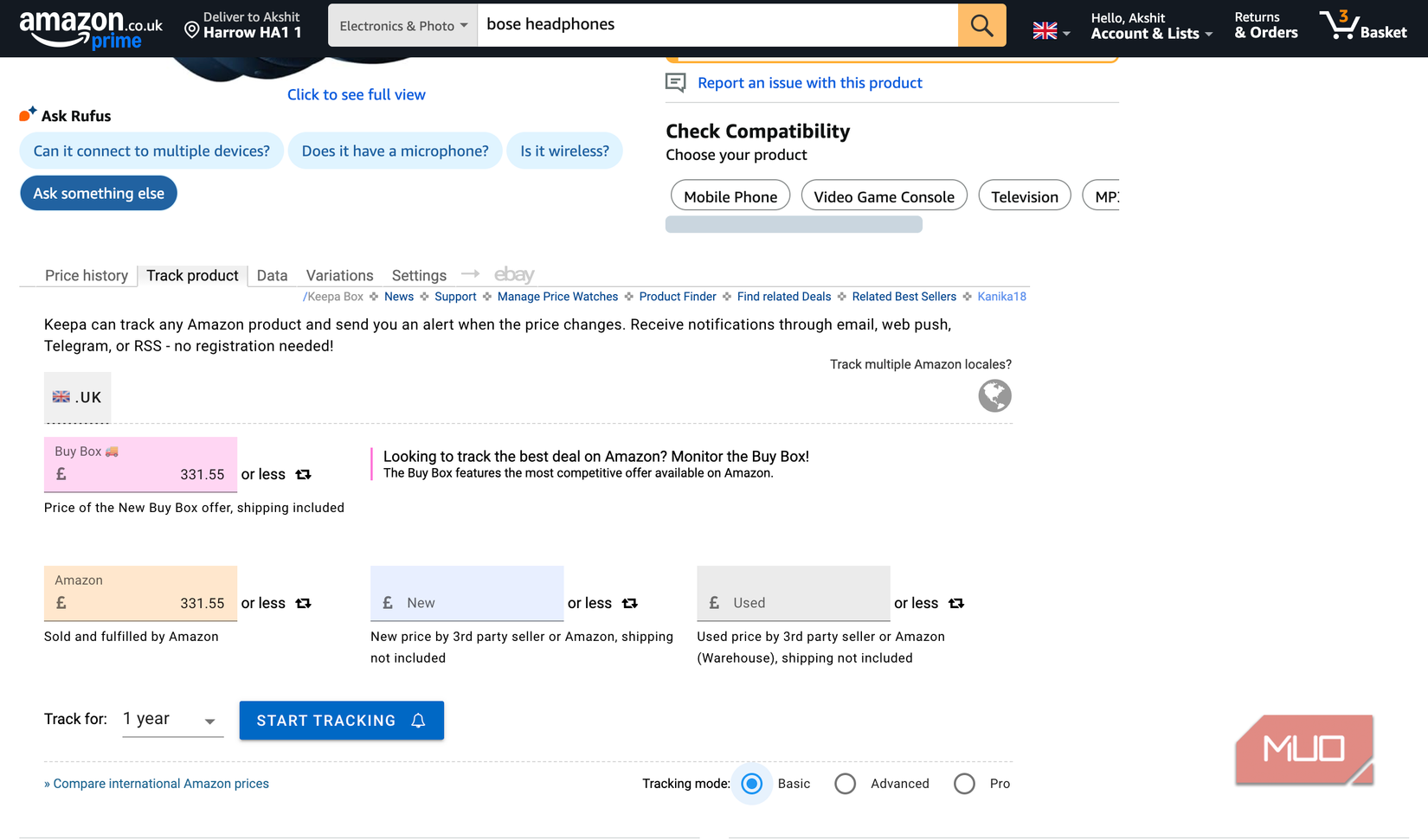
Task: Click the orange search magnifier button
Action: click(x=981, y=25)
